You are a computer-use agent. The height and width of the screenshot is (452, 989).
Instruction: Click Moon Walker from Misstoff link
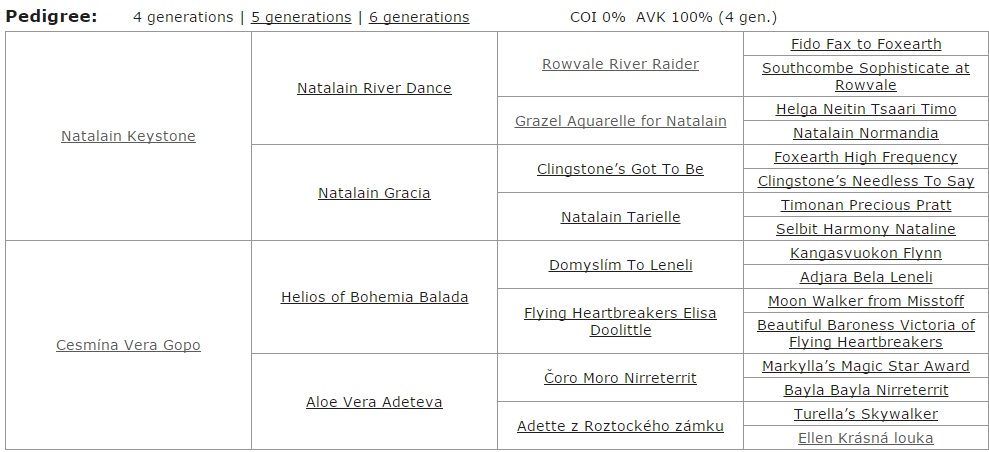tap(865, 301)
